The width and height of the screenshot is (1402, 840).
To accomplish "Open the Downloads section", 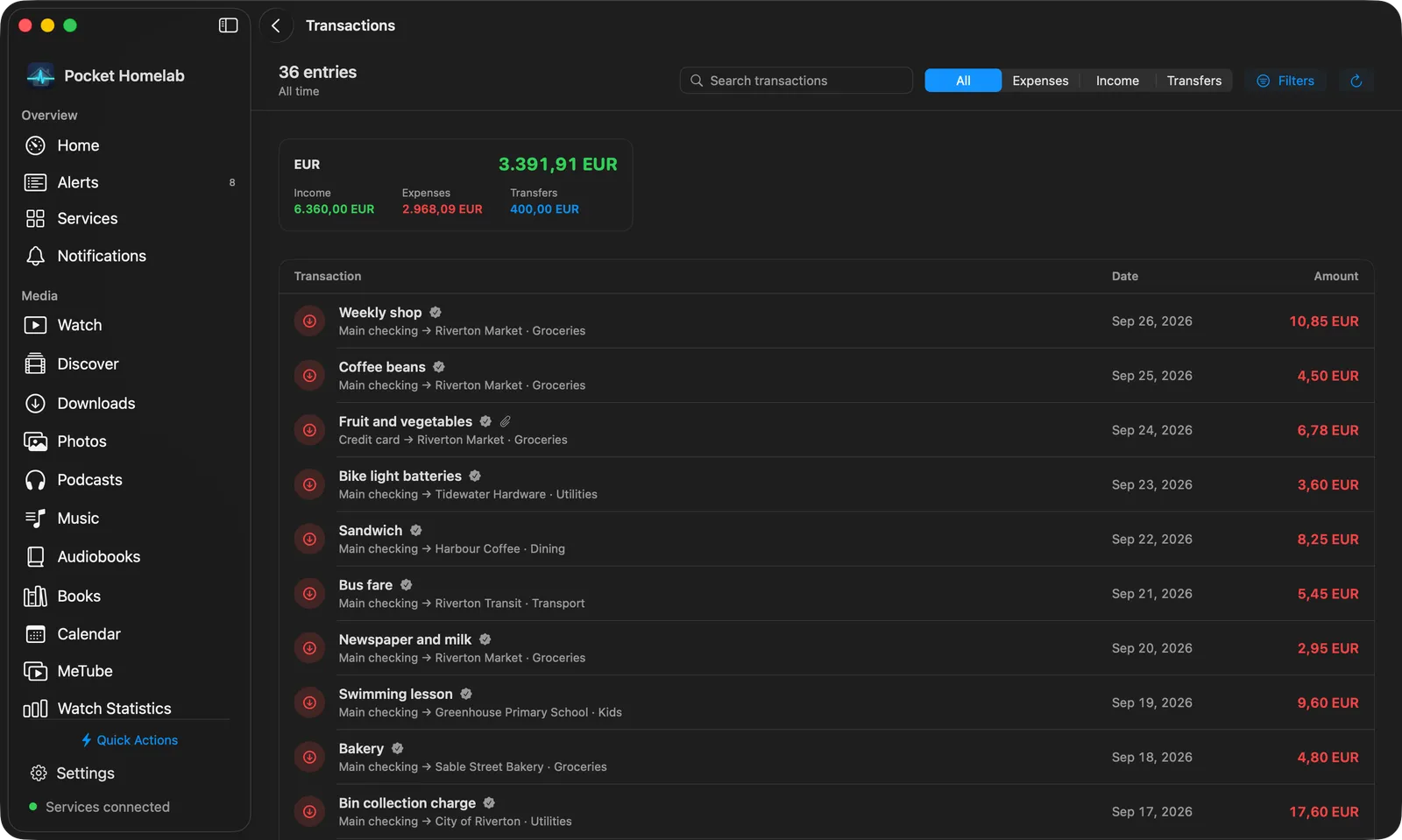I will 130,403.
